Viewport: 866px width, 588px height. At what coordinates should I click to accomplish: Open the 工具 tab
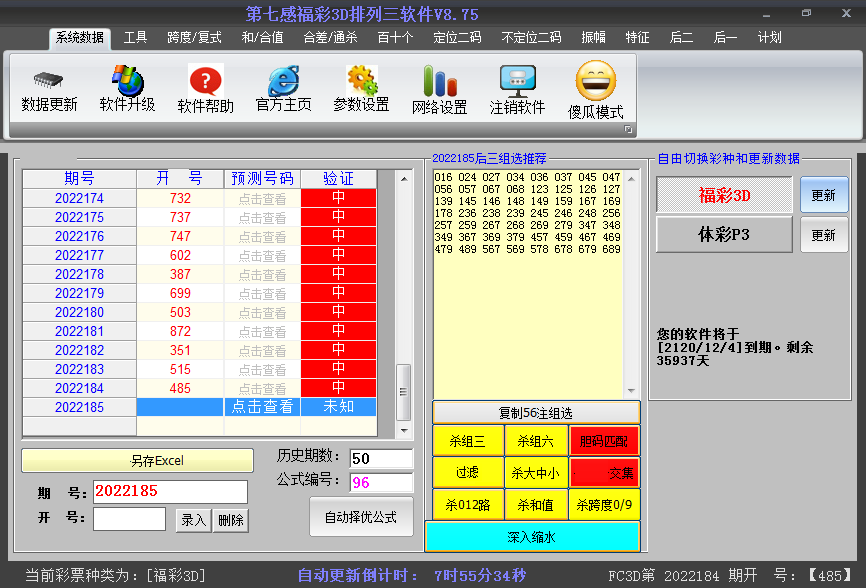click(135, 38)
